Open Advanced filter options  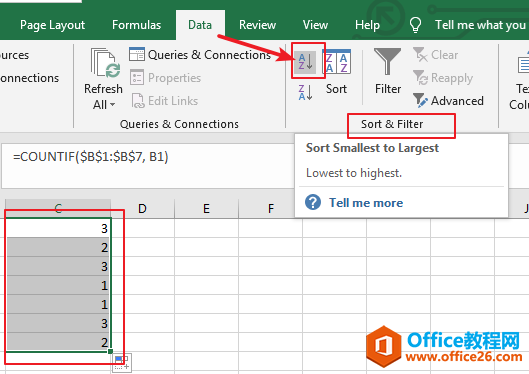click(x=448, y=101)
